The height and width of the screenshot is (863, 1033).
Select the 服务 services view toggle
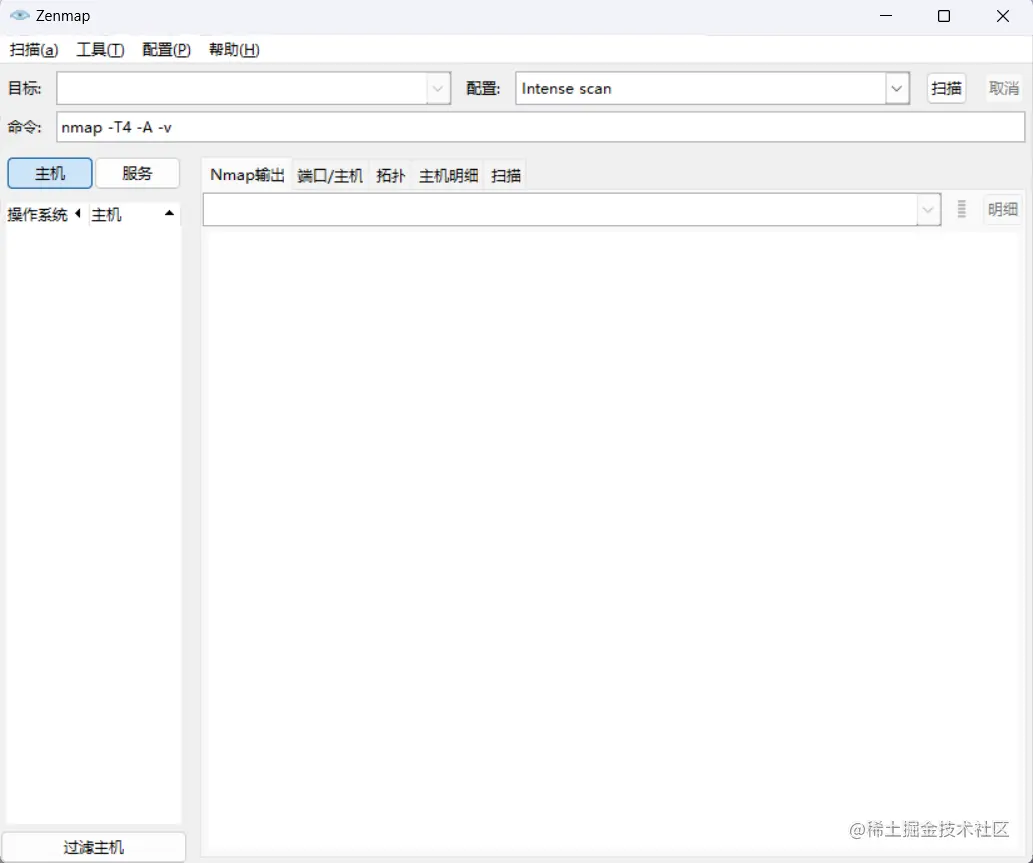pyautogui.click(x=137, y=173)
